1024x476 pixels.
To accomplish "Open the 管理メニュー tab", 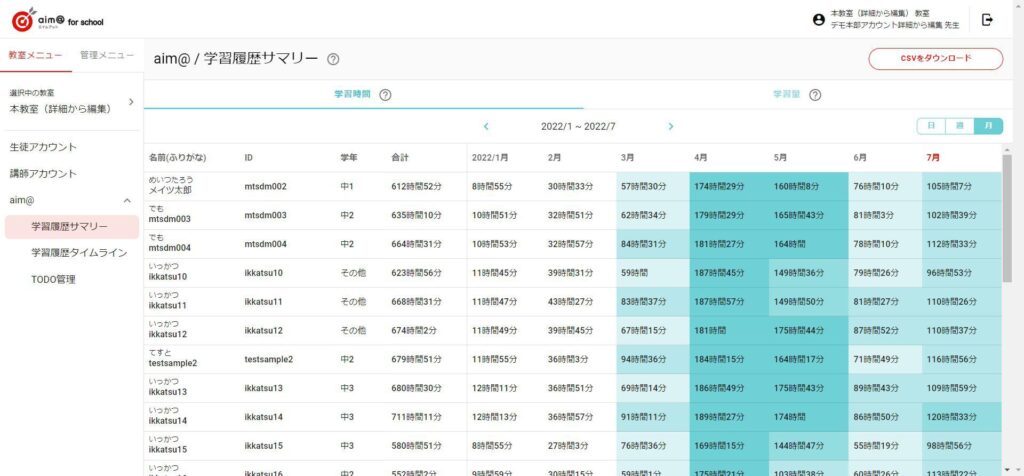I will 107,55.
